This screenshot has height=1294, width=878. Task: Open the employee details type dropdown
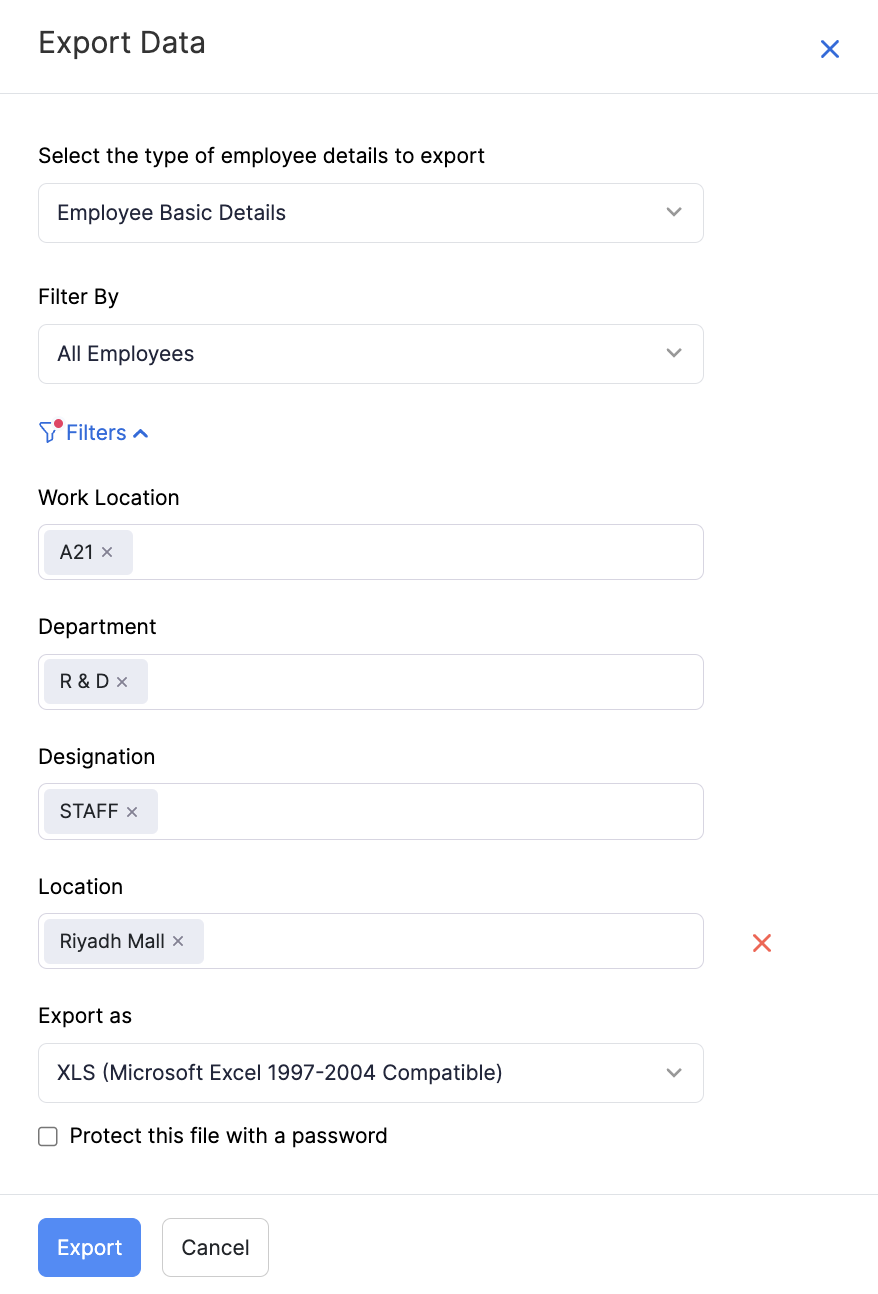370,212
